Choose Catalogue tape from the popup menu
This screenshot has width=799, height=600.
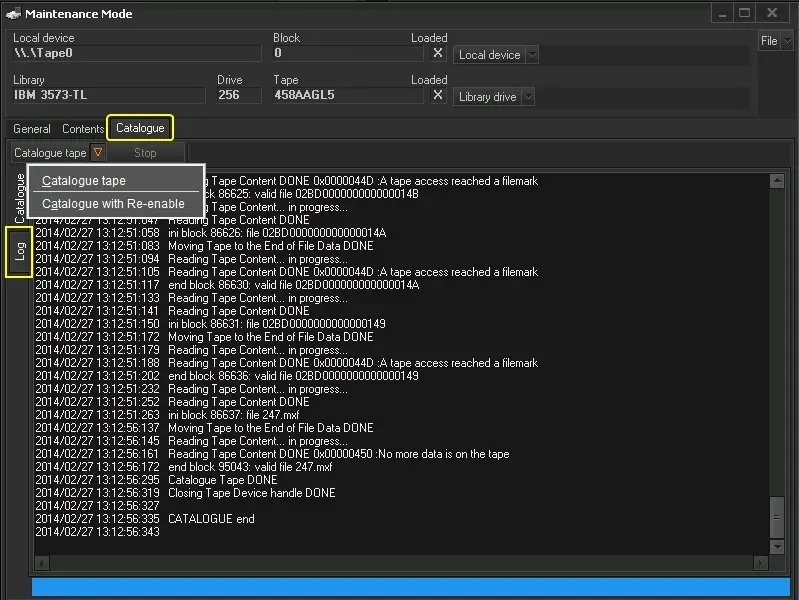(84, 181)
